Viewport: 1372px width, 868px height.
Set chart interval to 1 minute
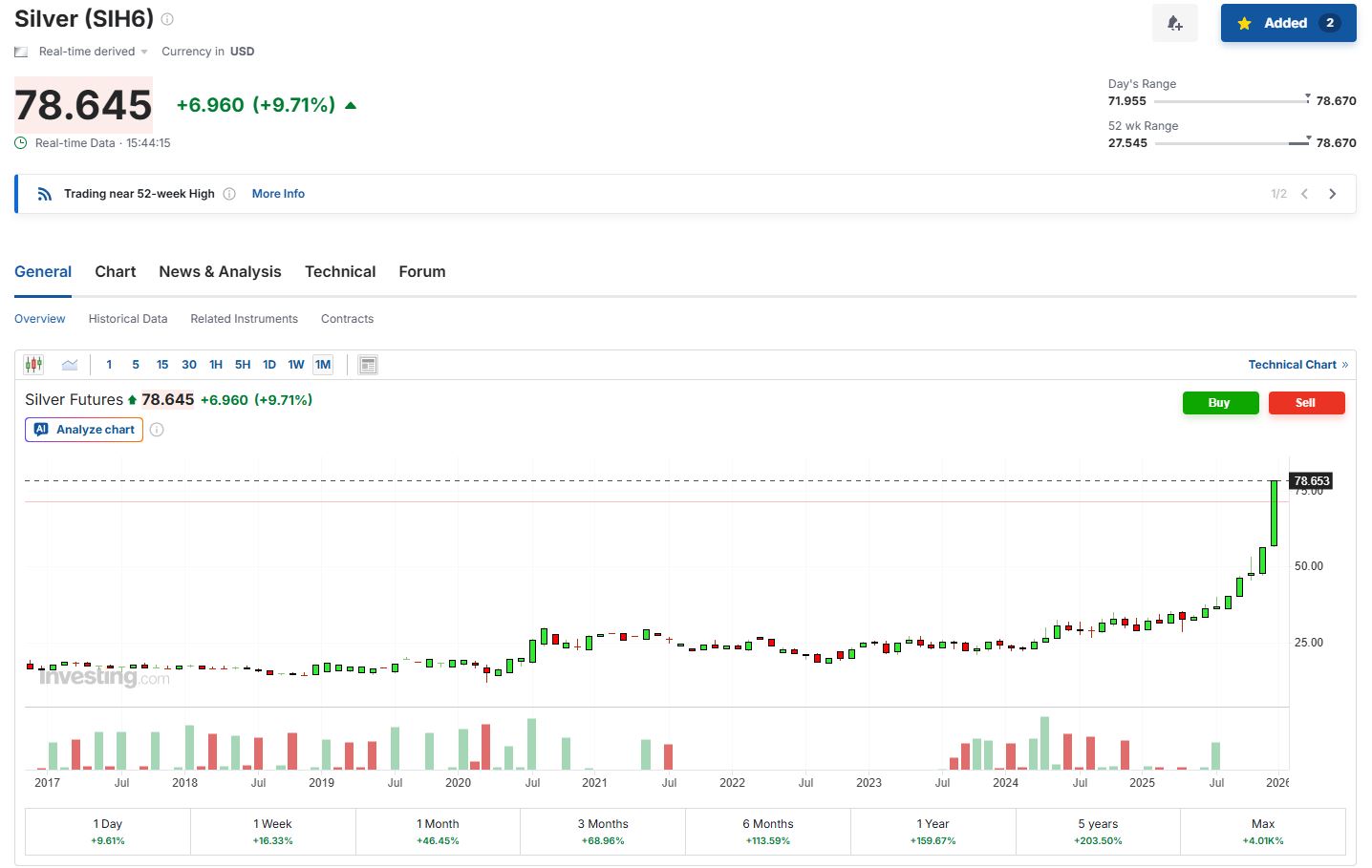pos(109,365)
